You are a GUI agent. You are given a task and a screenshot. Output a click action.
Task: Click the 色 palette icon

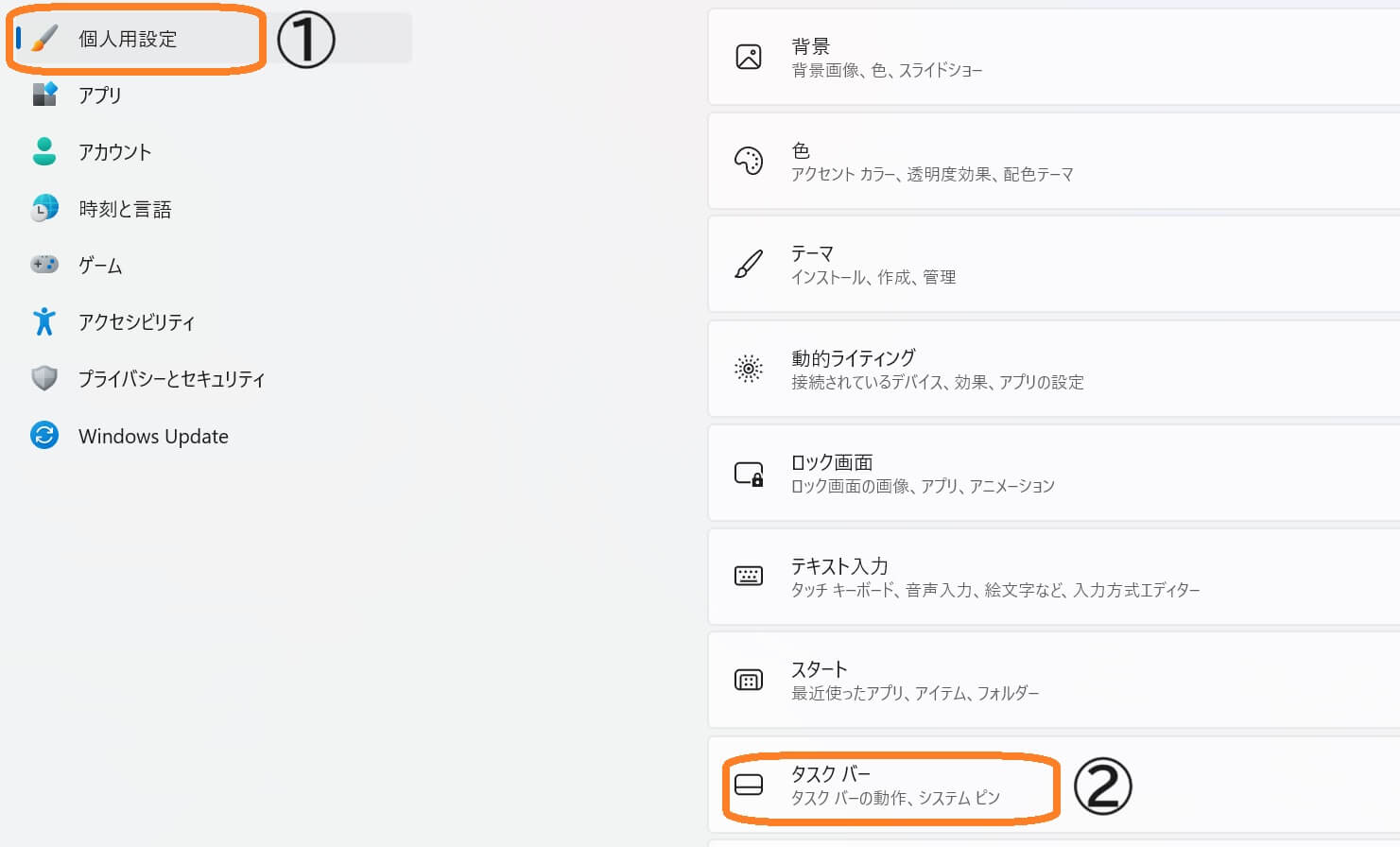tap(749, 161)
